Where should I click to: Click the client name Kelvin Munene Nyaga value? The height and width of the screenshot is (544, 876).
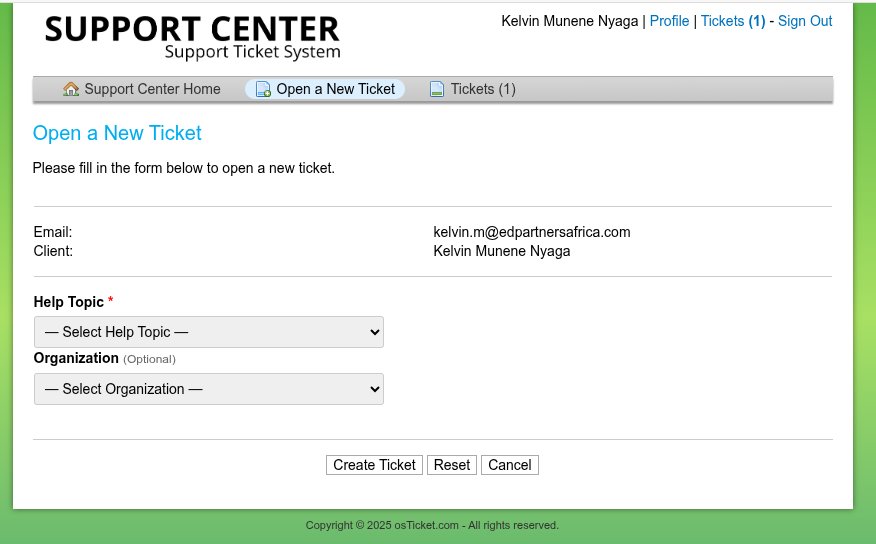pyautogui.click(x=502, y=251)
